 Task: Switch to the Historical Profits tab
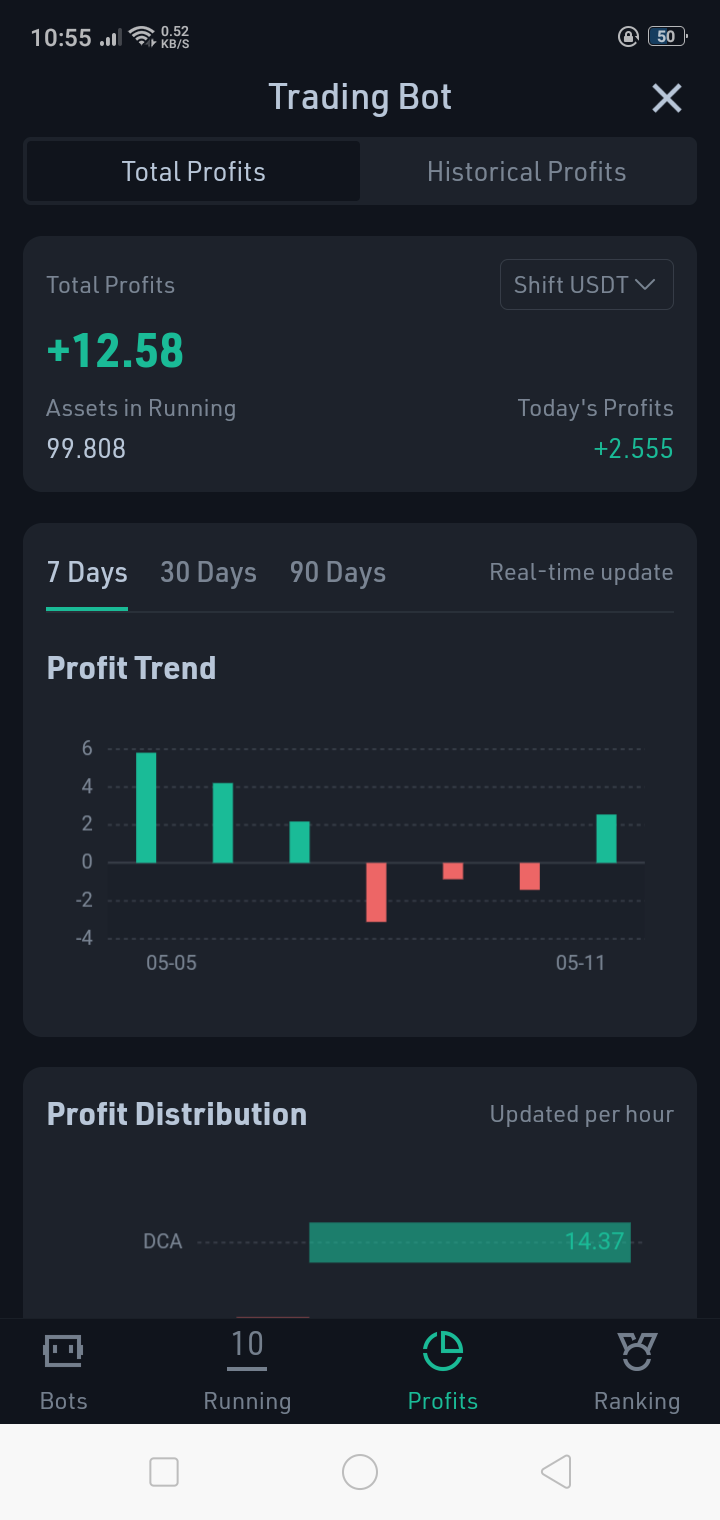tap(527, 172)
